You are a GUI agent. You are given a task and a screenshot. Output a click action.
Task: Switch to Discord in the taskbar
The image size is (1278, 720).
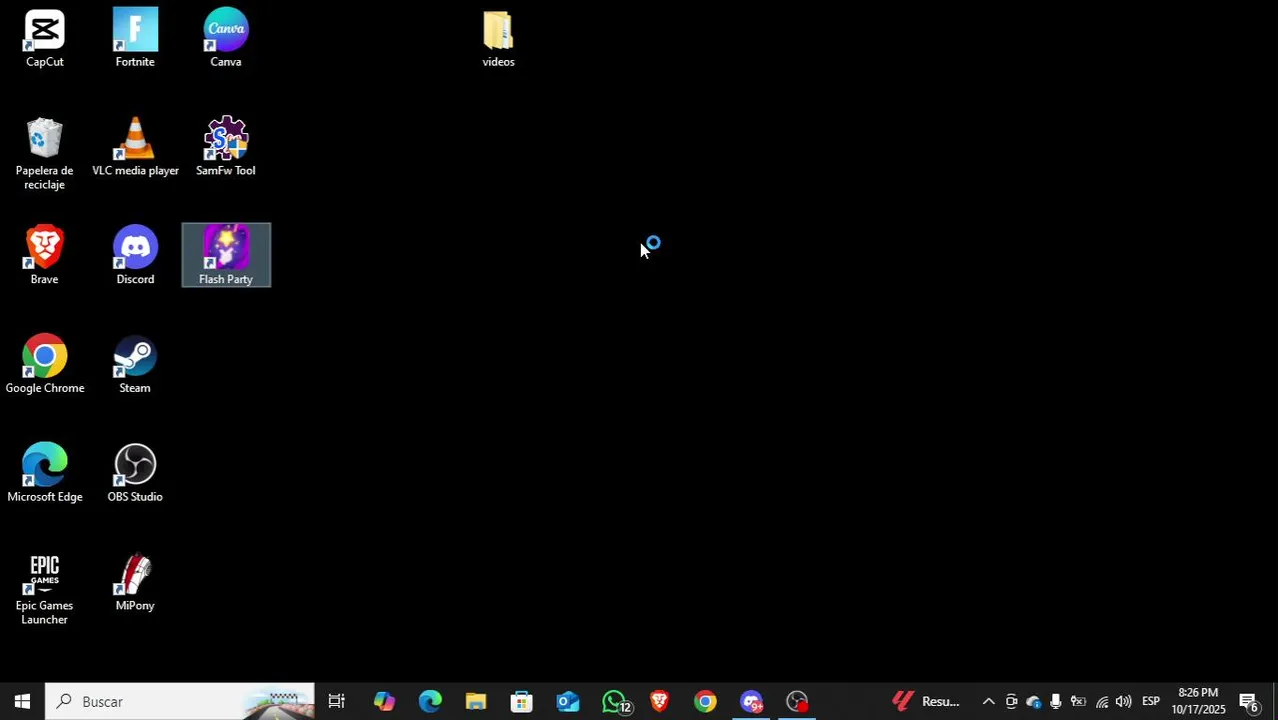(752, 702)
